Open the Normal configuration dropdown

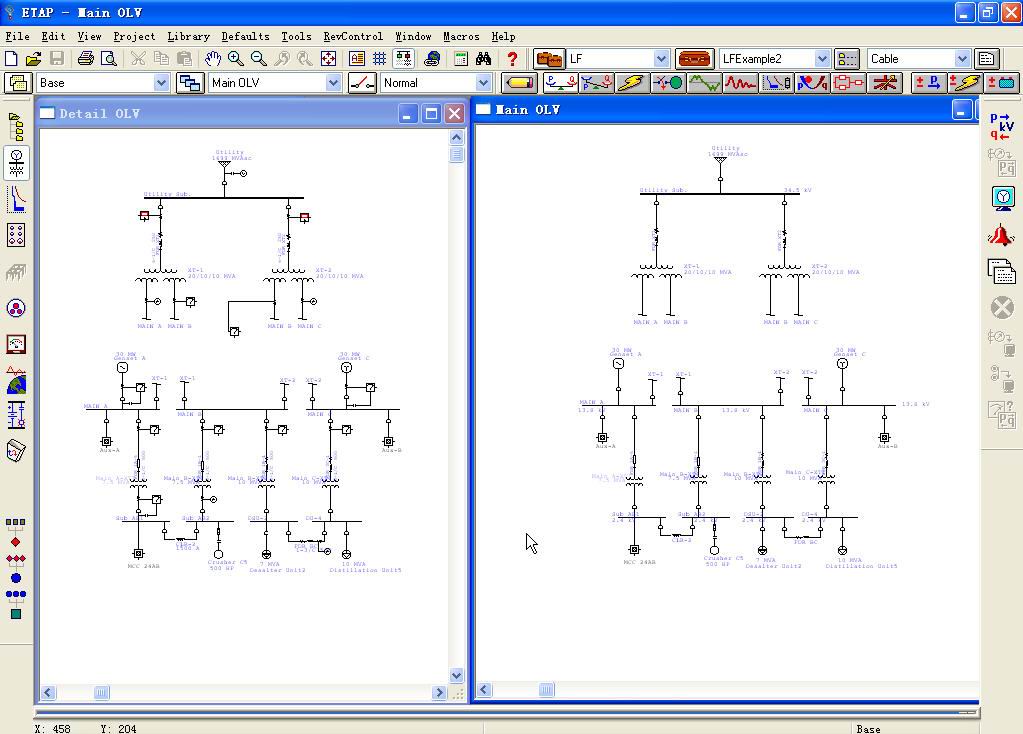click(483, 83)
